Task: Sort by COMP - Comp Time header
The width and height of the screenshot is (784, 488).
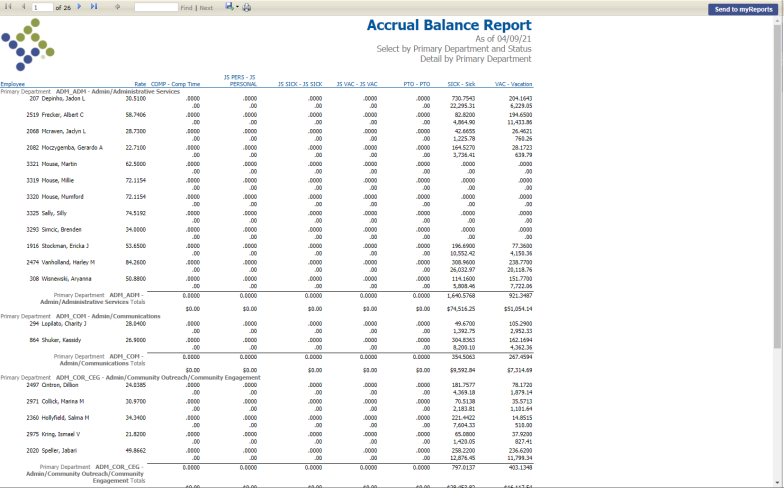Action: pyautogui.click(x=176, y=84)
